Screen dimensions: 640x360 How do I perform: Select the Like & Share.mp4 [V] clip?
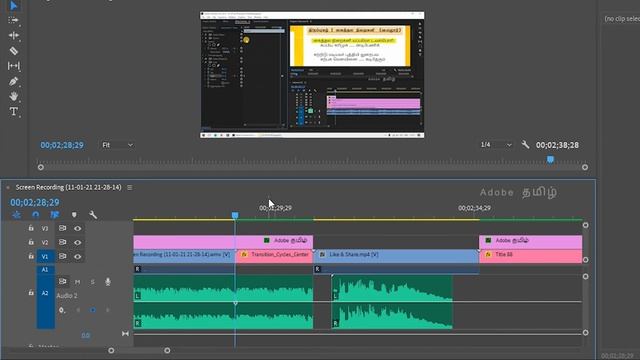(x=396, y=256)
